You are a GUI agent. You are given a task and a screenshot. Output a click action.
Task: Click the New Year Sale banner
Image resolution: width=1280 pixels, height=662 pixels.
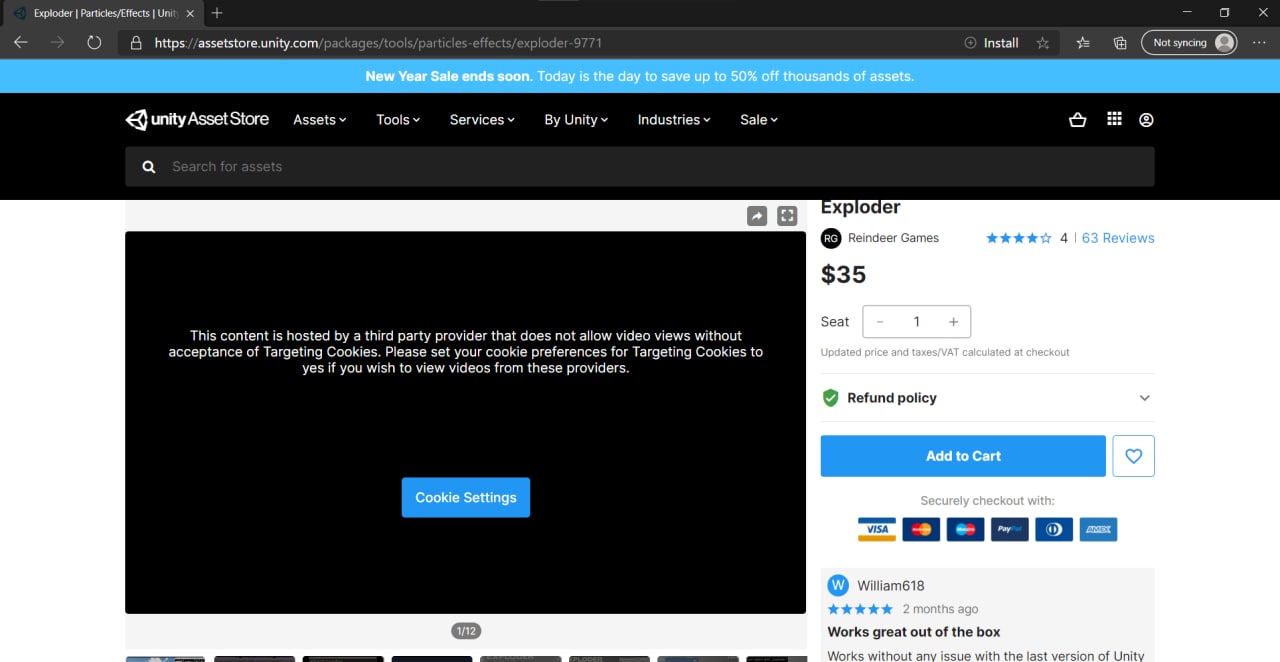coord(640,76)
